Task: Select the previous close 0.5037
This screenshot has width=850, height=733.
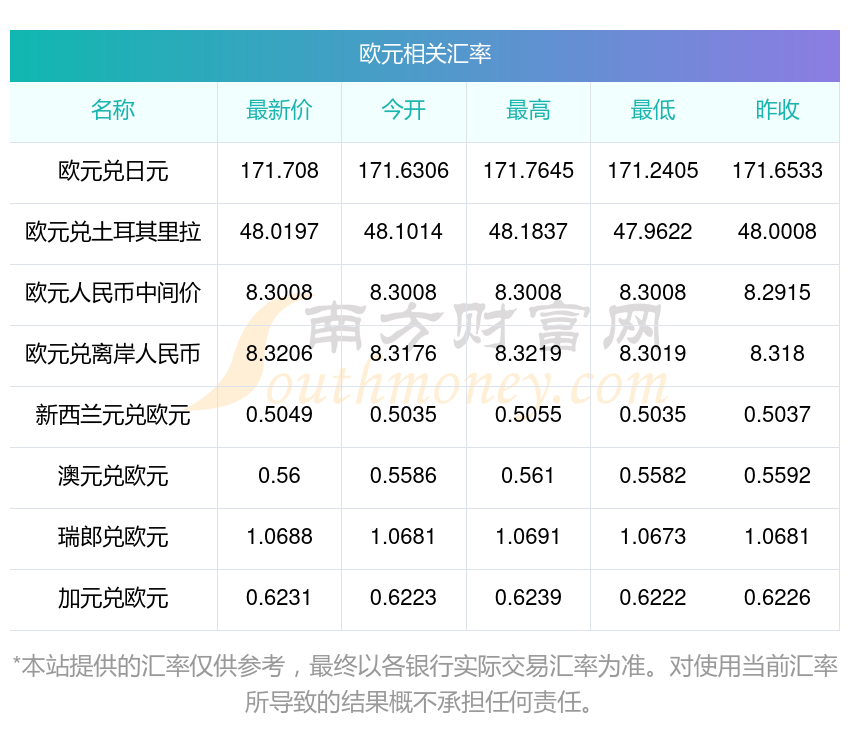Action: (x=777, y=415)
